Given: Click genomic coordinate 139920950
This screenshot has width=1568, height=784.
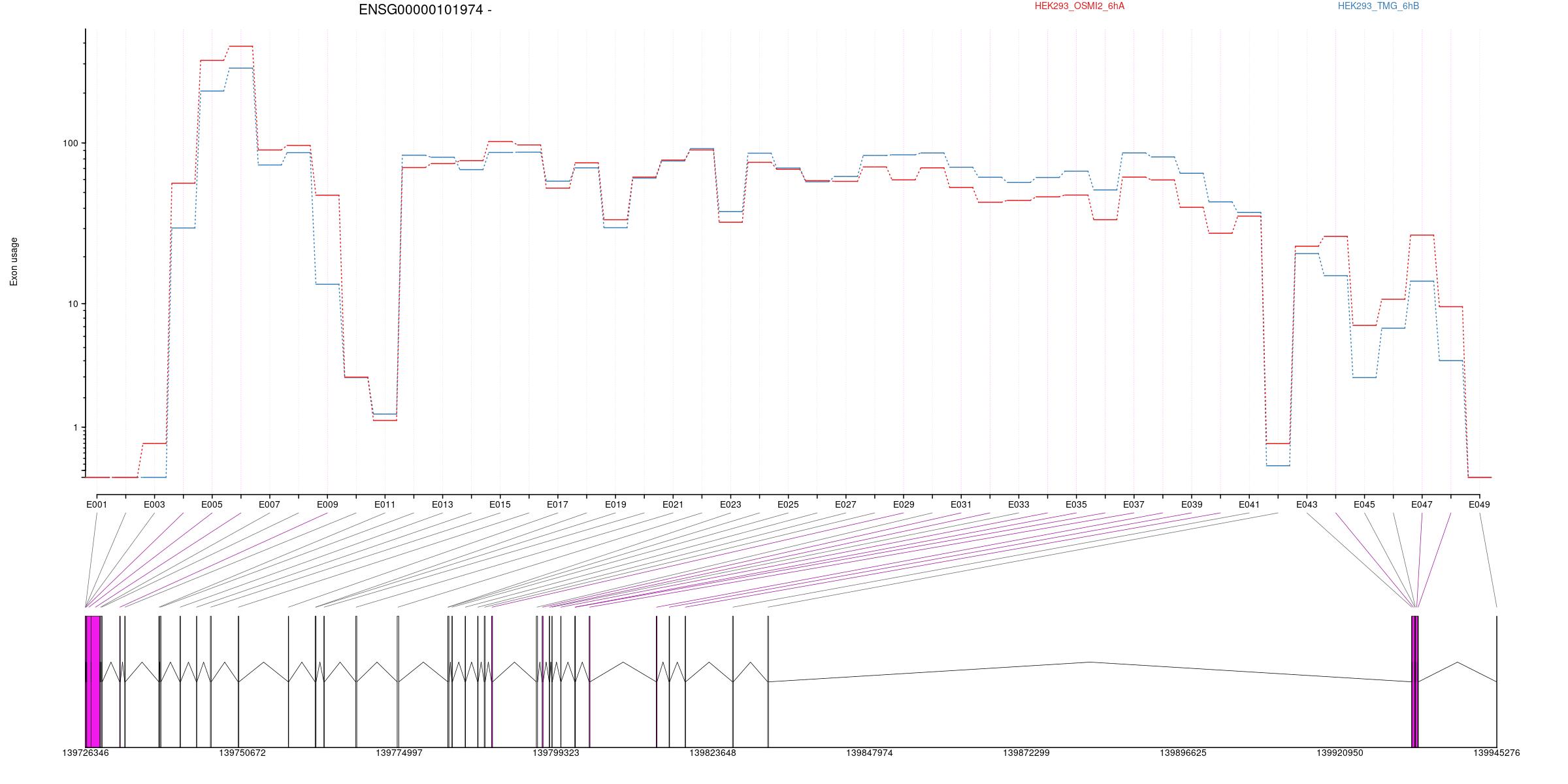Looking at the screenshot, I should 1340,753.
